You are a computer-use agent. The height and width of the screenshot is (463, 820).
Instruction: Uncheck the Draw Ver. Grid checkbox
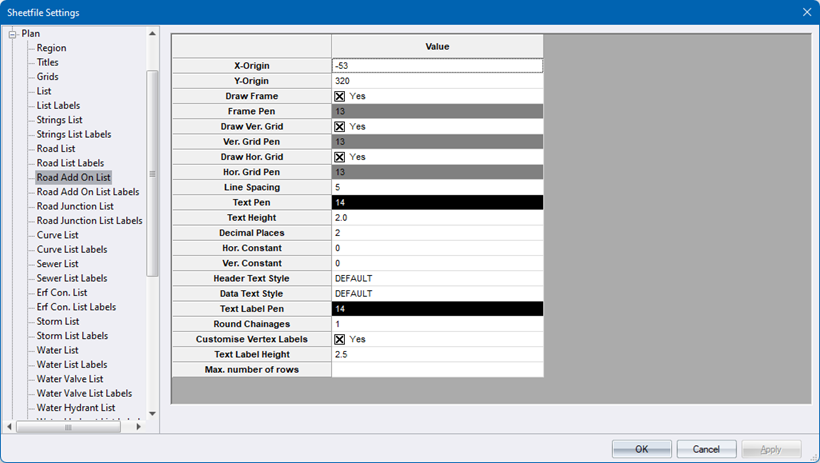tap(340, 127)
